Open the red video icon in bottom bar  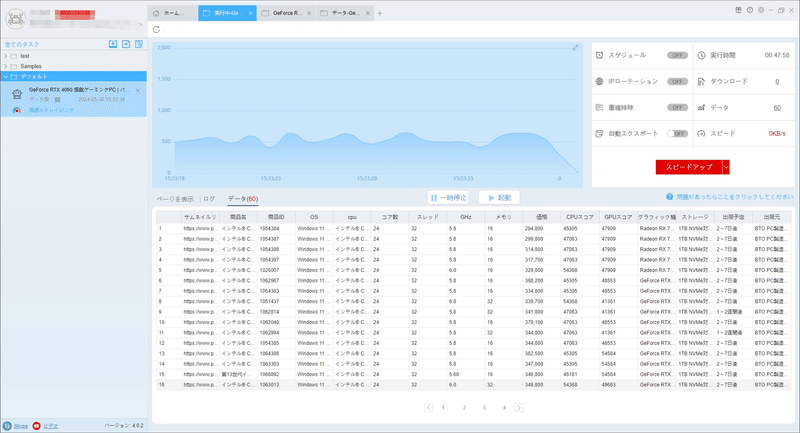[x=36, y=426]
